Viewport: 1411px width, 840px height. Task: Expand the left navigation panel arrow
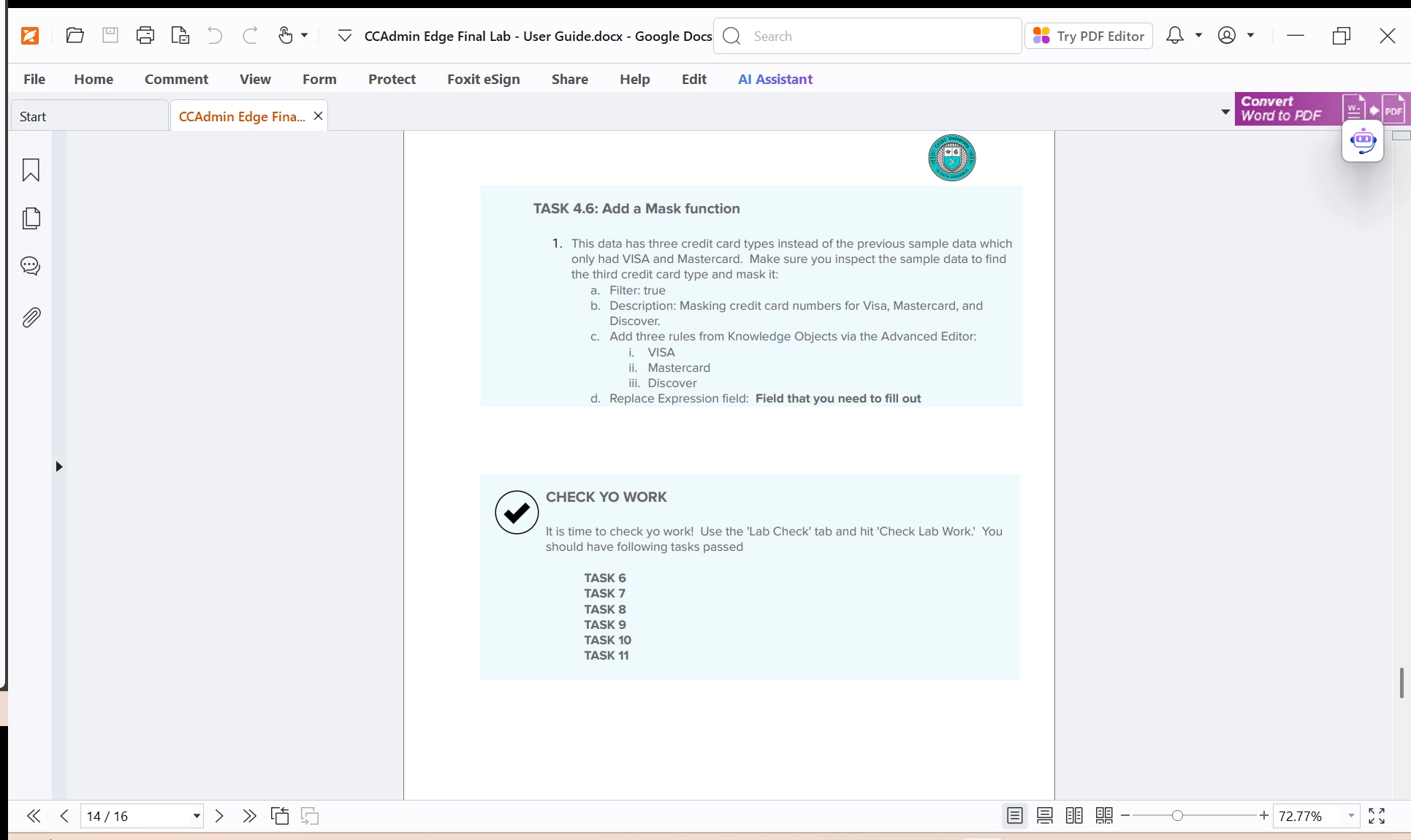pos(59,466)
